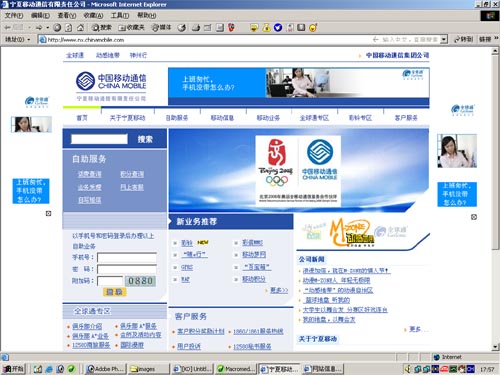
Task: Click the Print toolbar icon
Action: tap(196, 28)
